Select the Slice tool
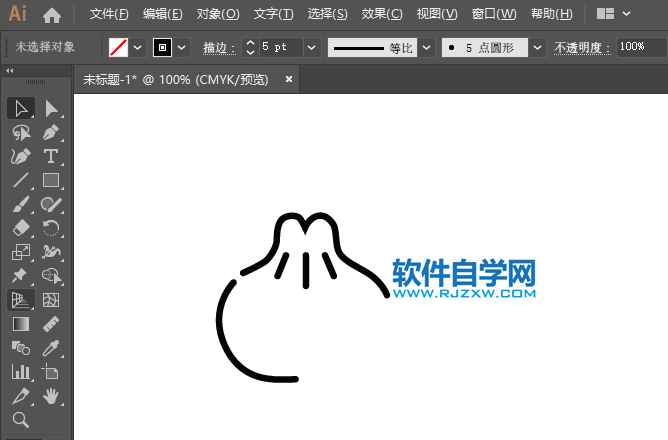Viewport: 668px width, 440px height. coord(21,396)
